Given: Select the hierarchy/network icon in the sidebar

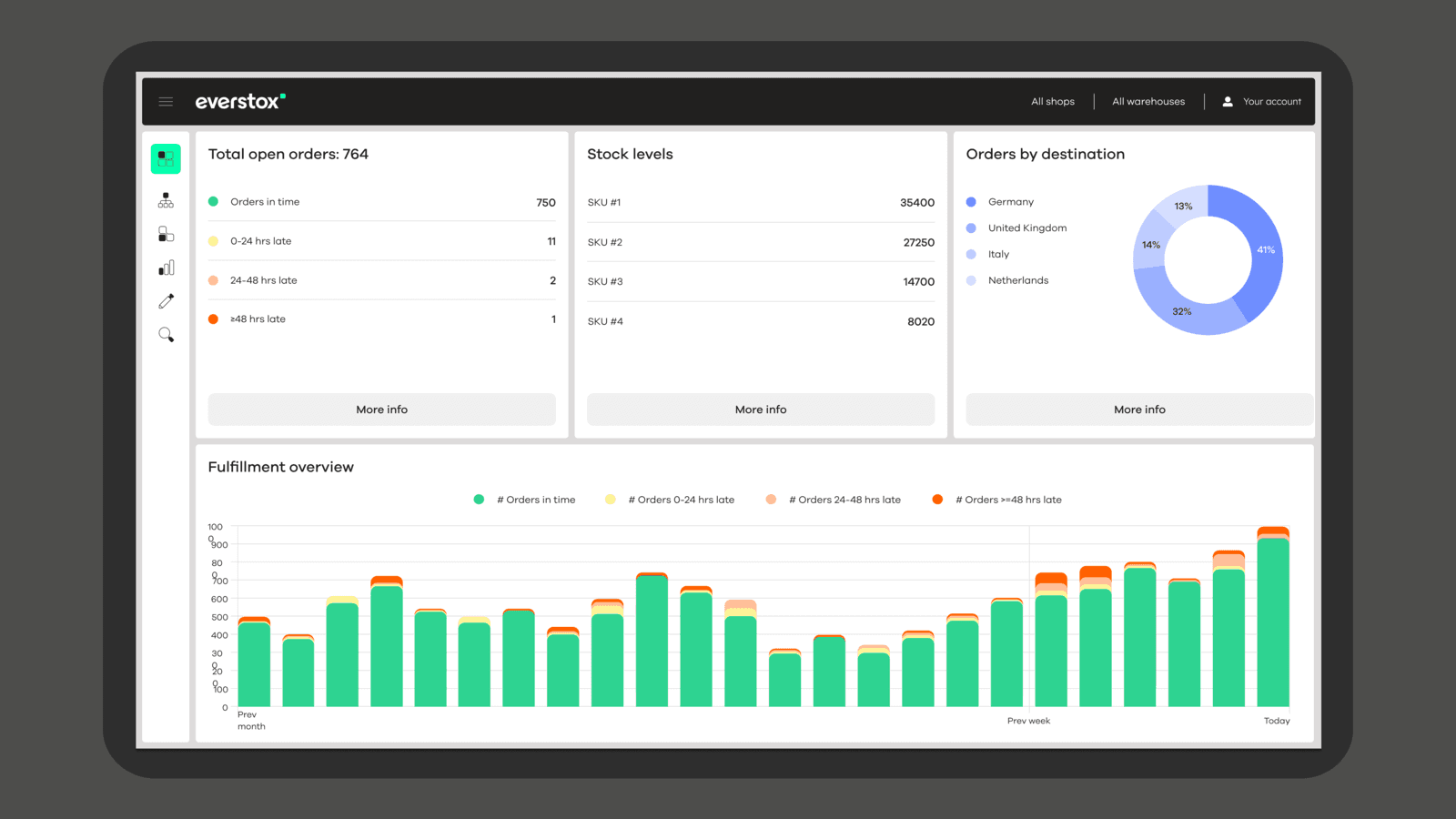Looking at the screenshot, I should point(166,199).
